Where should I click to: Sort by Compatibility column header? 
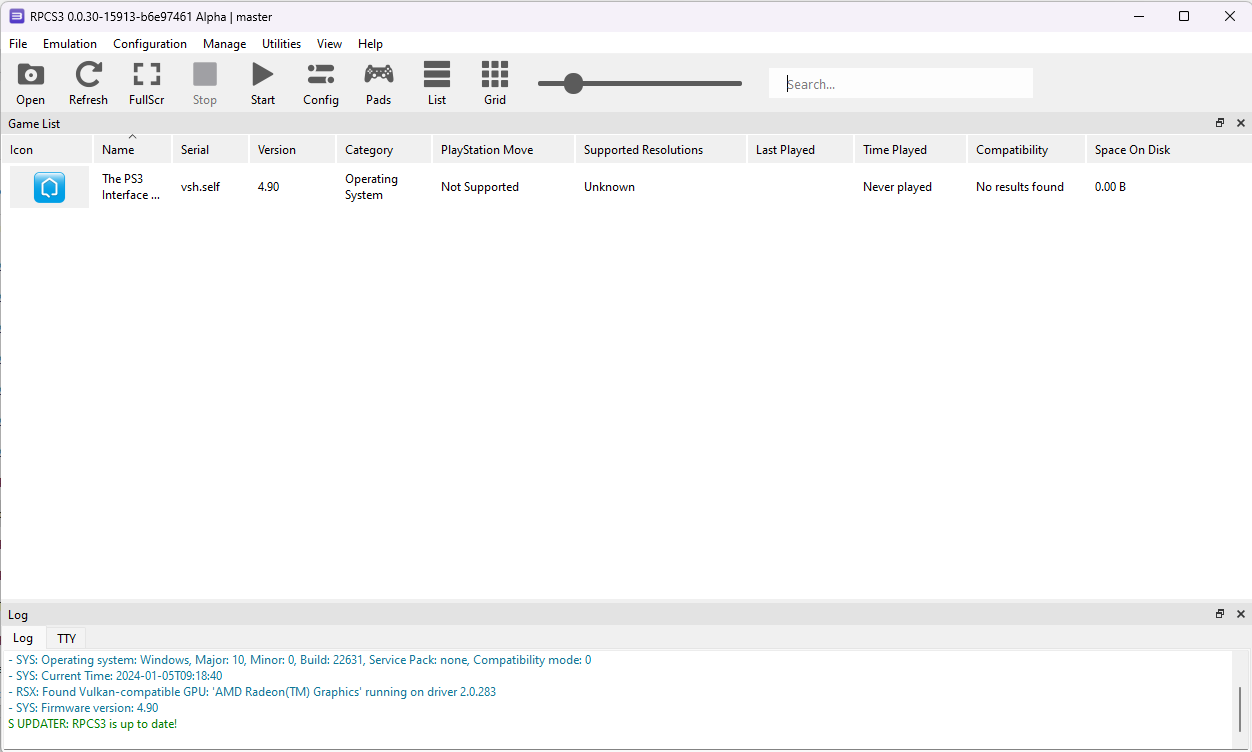[x=1026, y=150]
